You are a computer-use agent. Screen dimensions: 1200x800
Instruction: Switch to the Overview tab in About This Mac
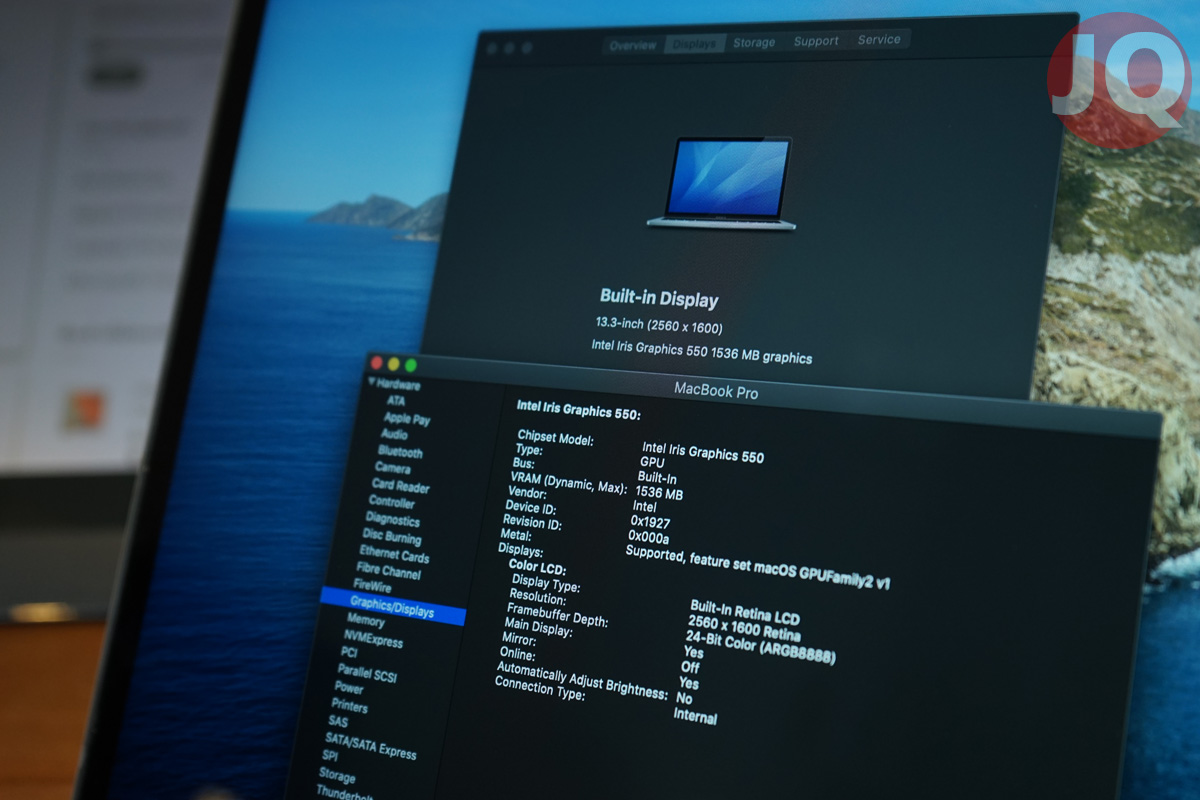click(x=633, y=45)
